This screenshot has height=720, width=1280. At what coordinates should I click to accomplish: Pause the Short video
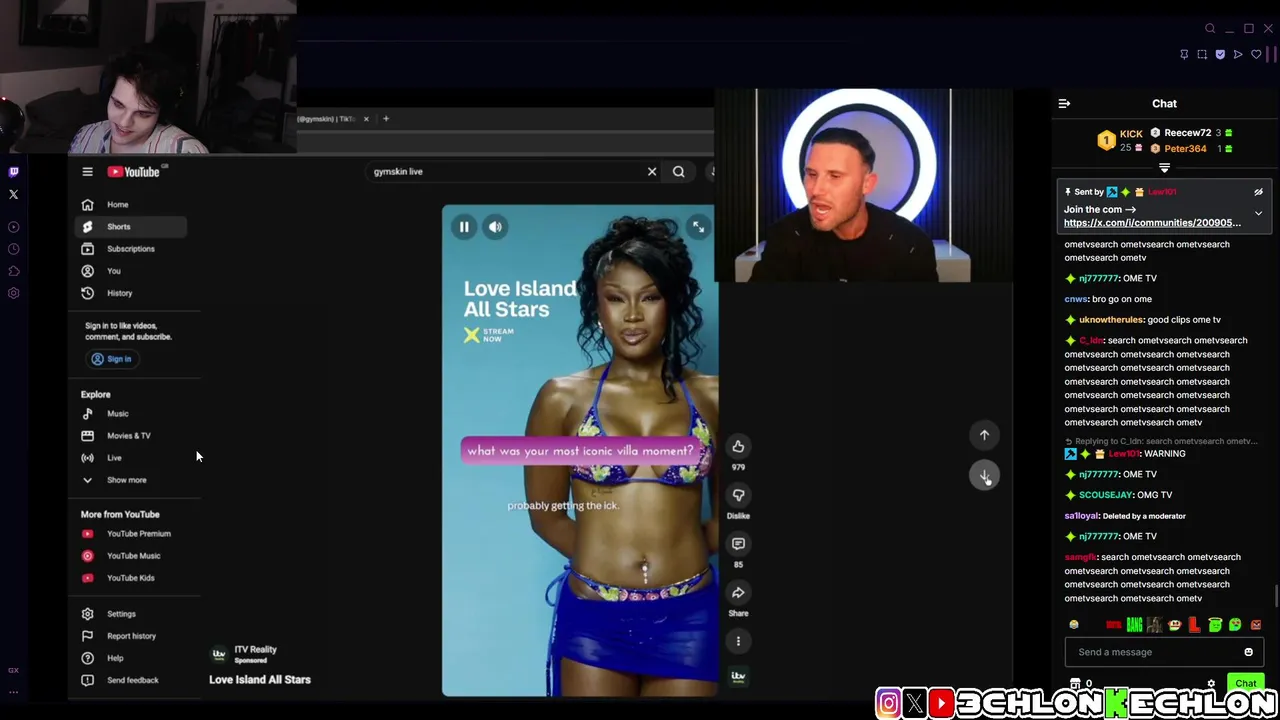pos(464,227)
